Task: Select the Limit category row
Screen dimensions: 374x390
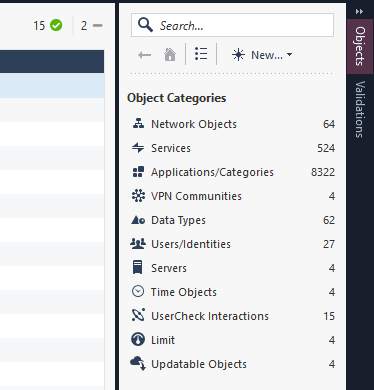Action: pyautogui.click(x=232, y=340)
